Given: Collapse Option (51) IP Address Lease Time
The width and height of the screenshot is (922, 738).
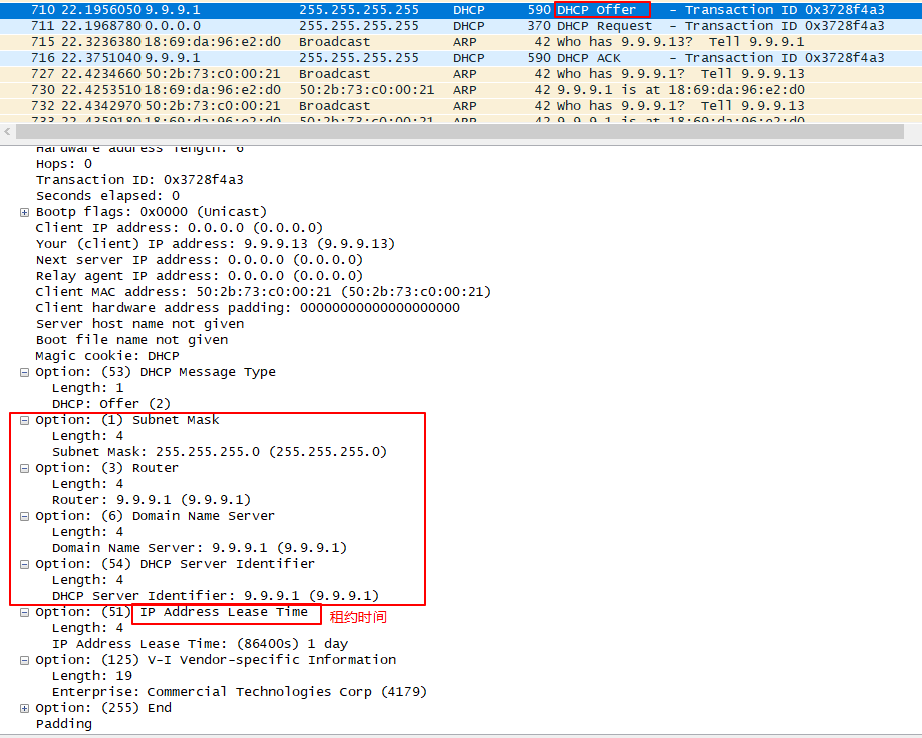Looking at the screenshot, I should [x=24, y=613].
